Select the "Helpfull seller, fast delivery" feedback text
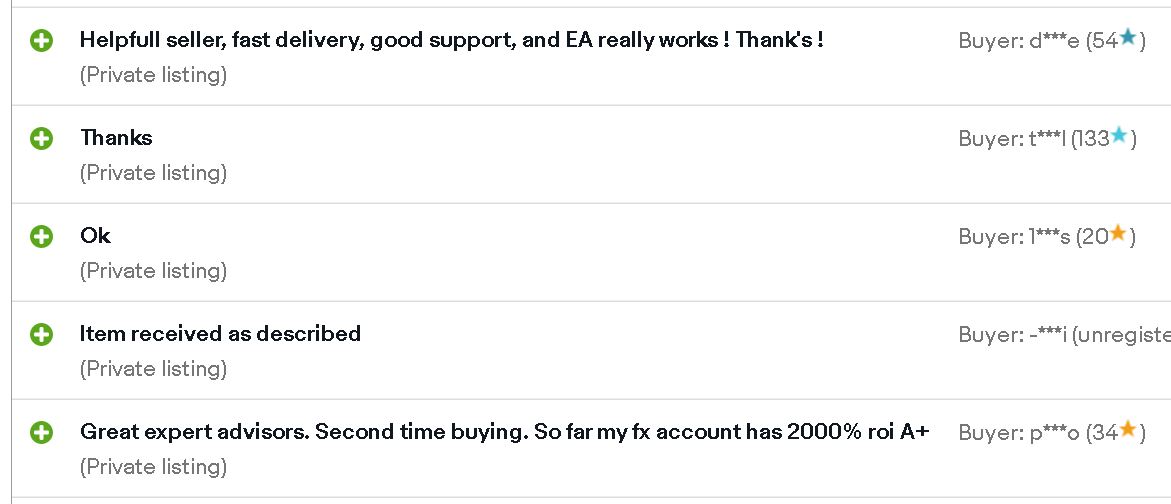 pos(451,40)
